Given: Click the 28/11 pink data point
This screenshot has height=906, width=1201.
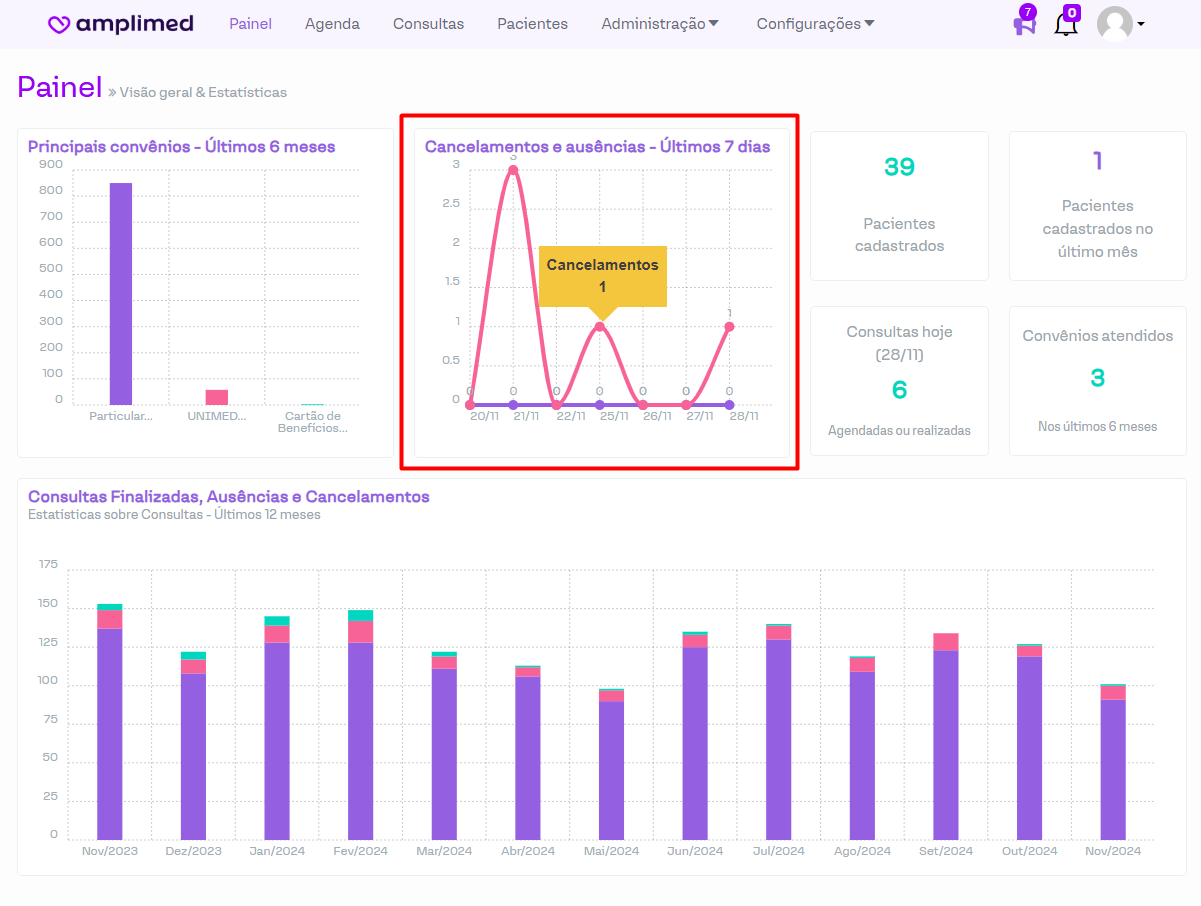Looking at the screenshot, I should point(729,326).
